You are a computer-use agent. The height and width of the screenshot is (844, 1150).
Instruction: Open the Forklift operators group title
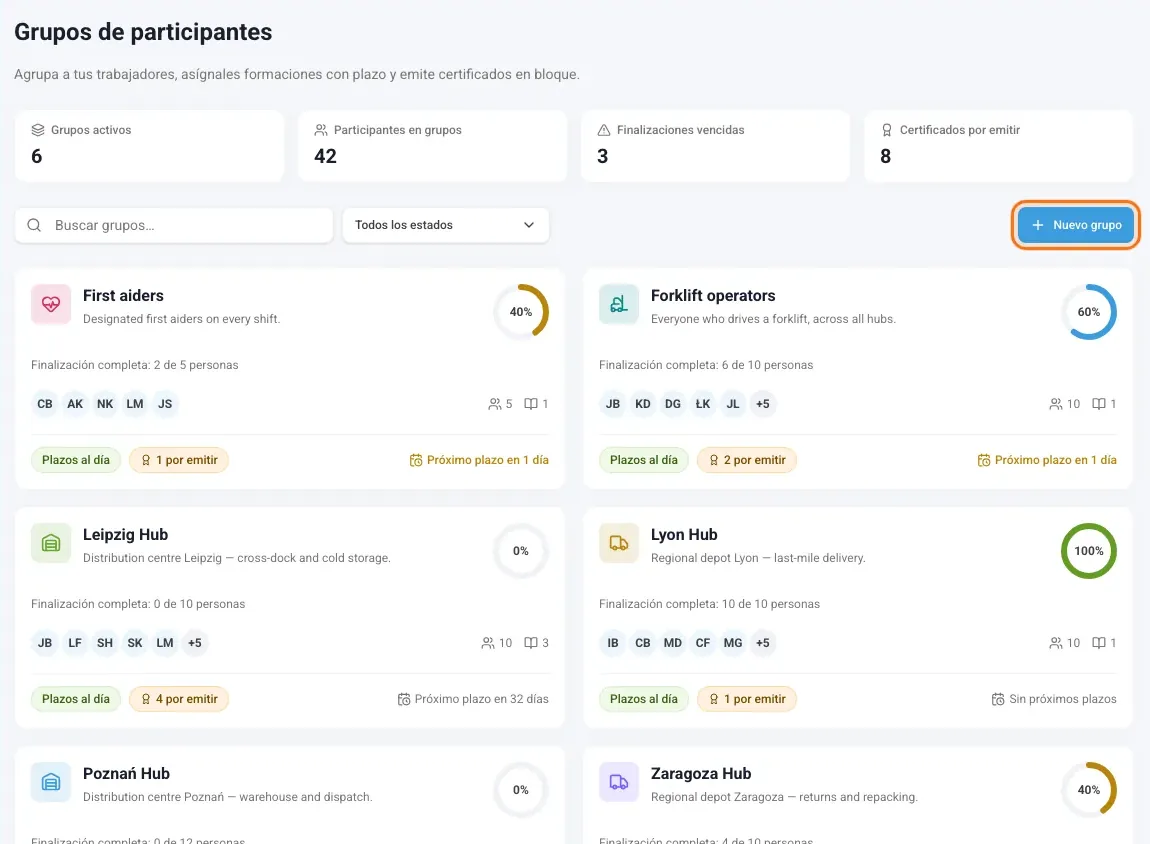pos(713,296)
